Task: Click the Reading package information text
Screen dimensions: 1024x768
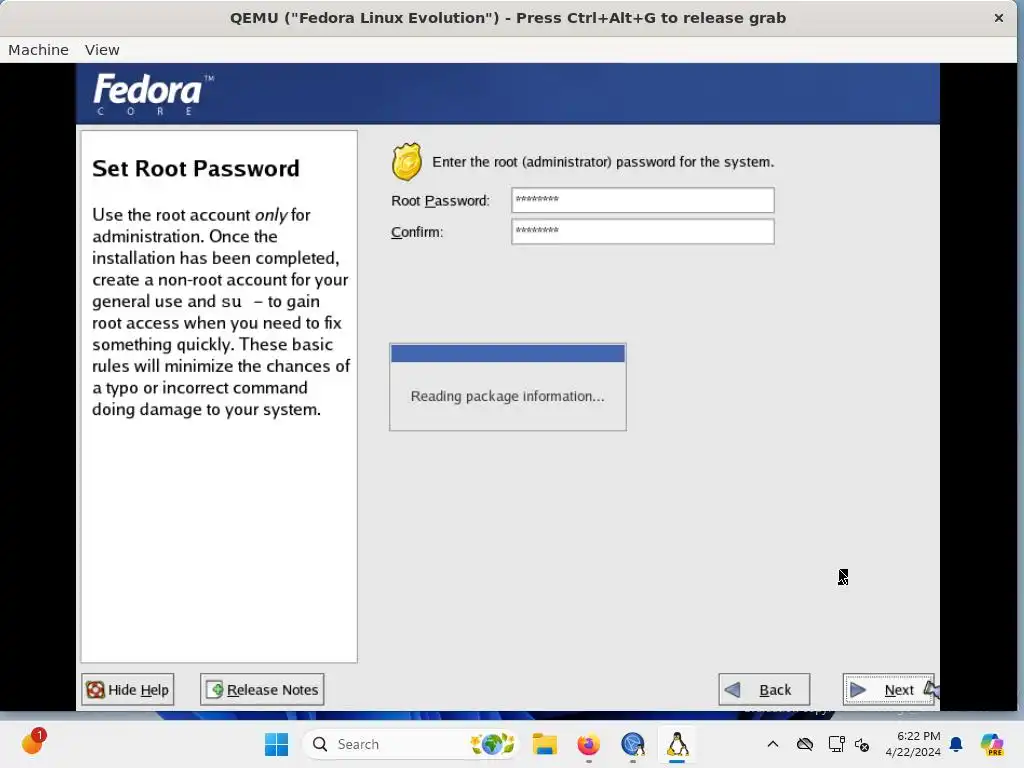Action: pos(507,396)
